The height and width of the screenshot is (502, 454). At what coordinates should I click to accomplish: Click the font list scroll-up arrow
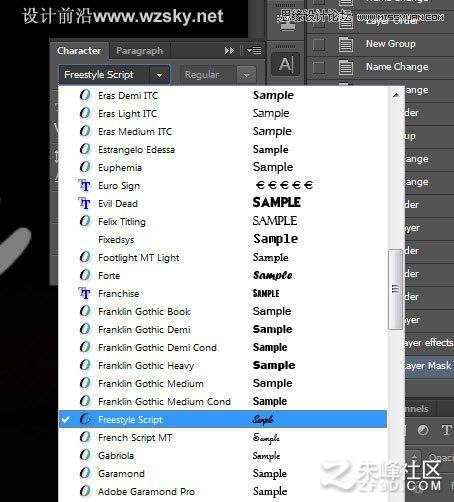pyautogui.click(x=396, y=95)
